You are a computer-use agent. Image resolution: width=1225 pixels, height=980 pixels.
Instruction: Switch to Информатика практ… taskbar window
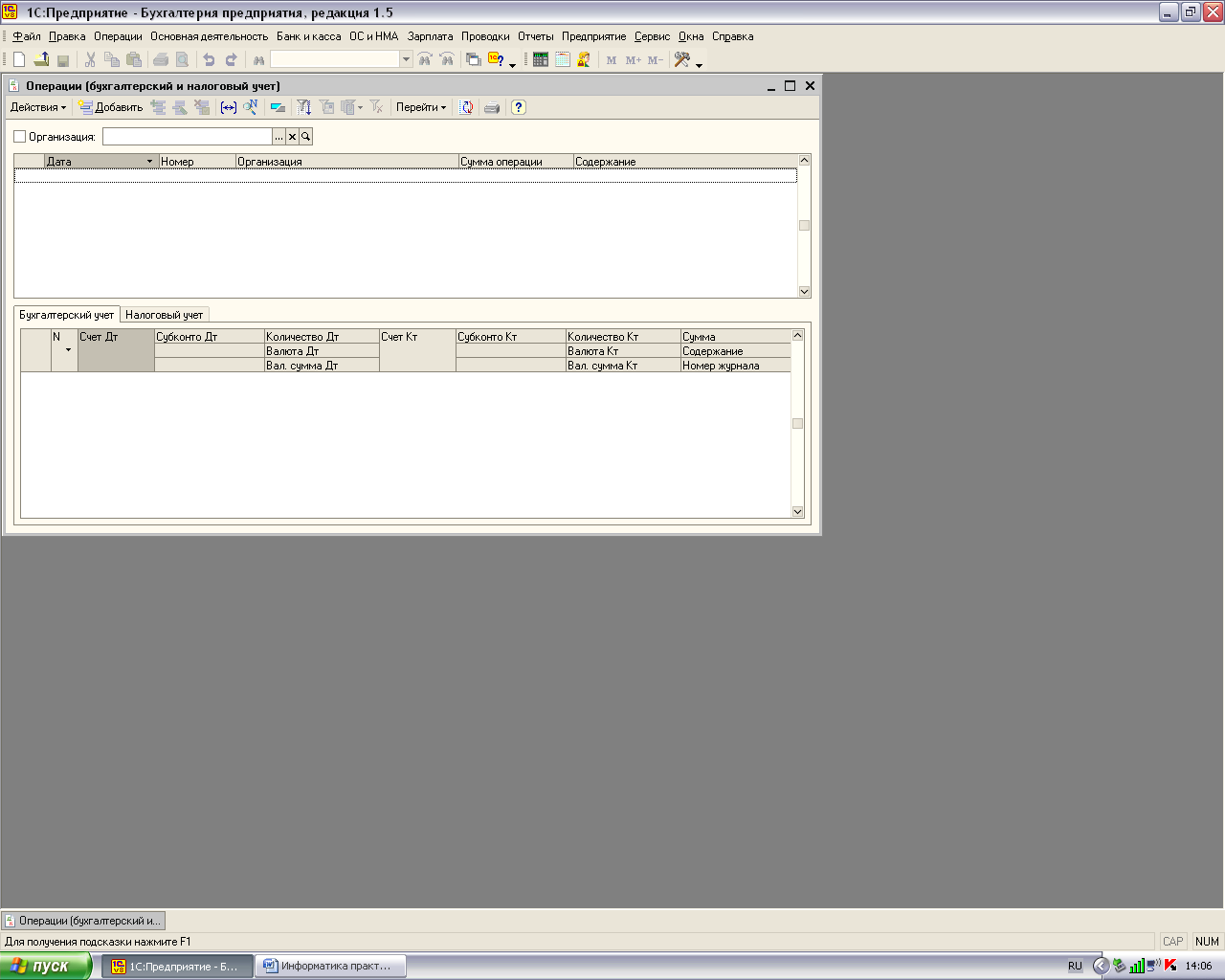click(331, 966)
